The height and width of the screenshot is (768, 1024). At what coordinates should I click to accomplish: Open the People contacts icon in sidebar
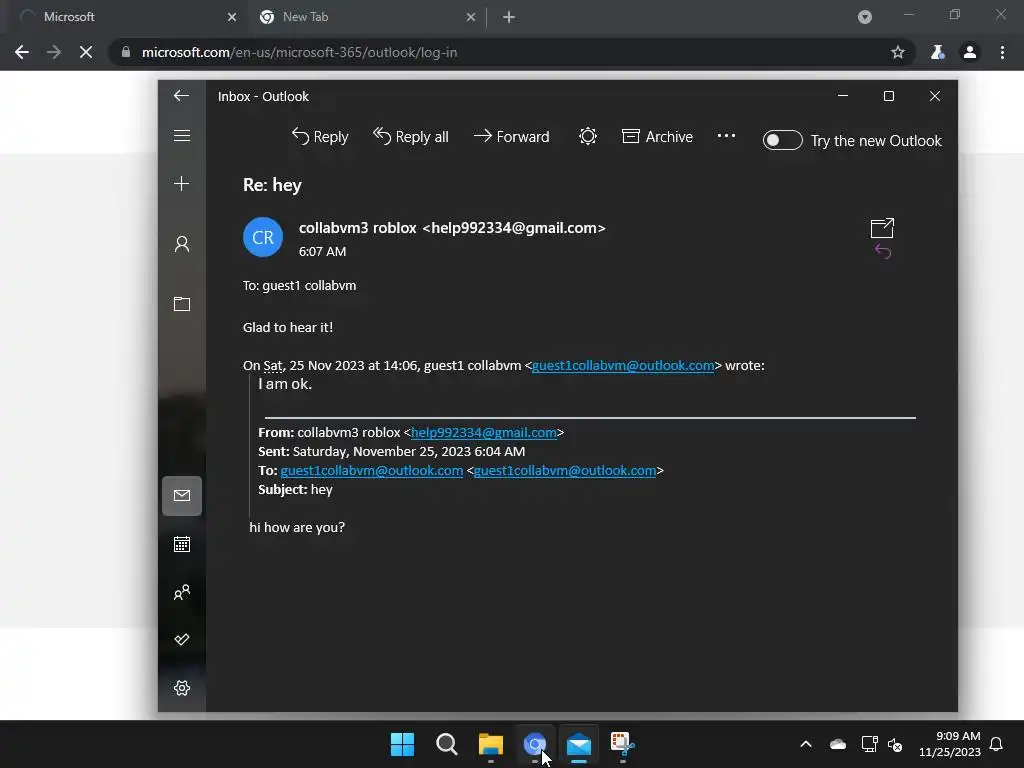pos(182,592)
